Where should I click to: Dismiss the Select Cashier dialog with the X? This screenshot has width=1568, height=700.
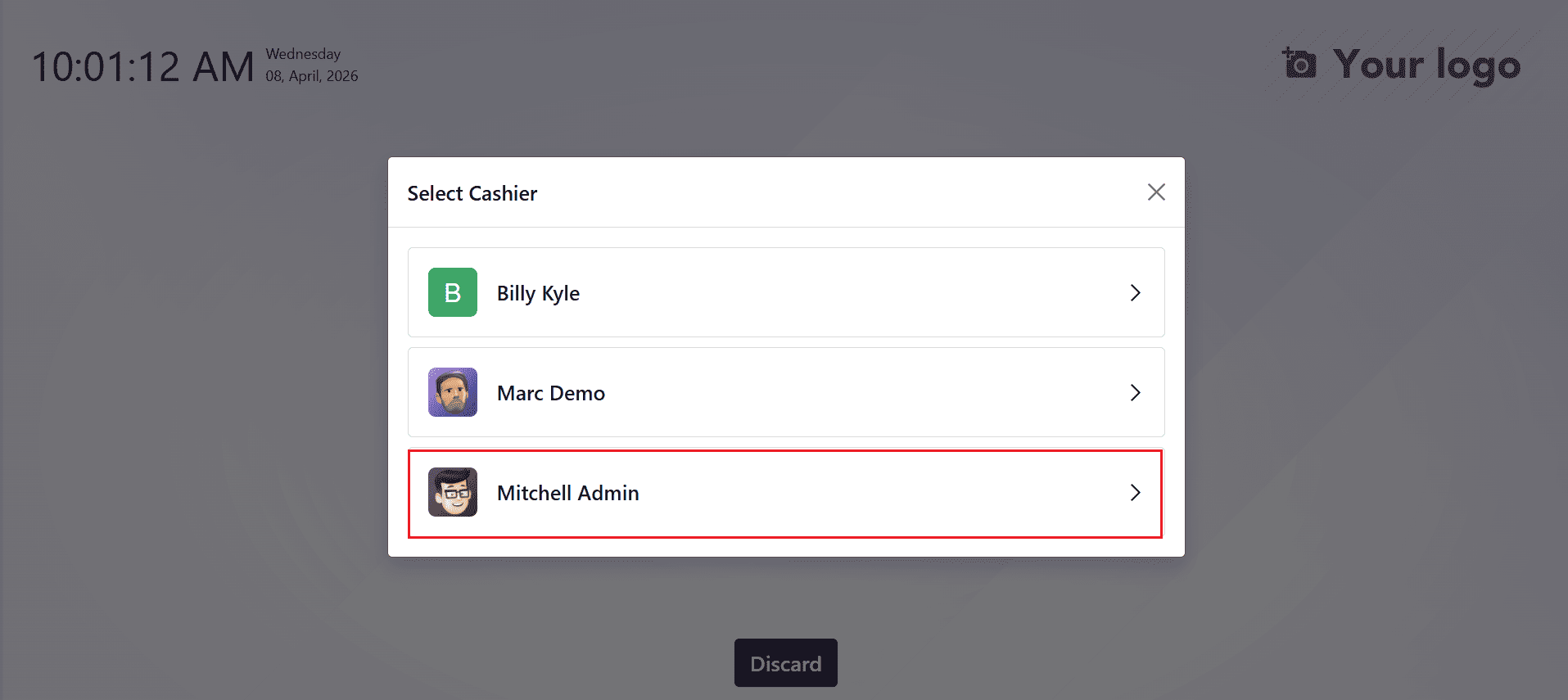point(1155,192)
